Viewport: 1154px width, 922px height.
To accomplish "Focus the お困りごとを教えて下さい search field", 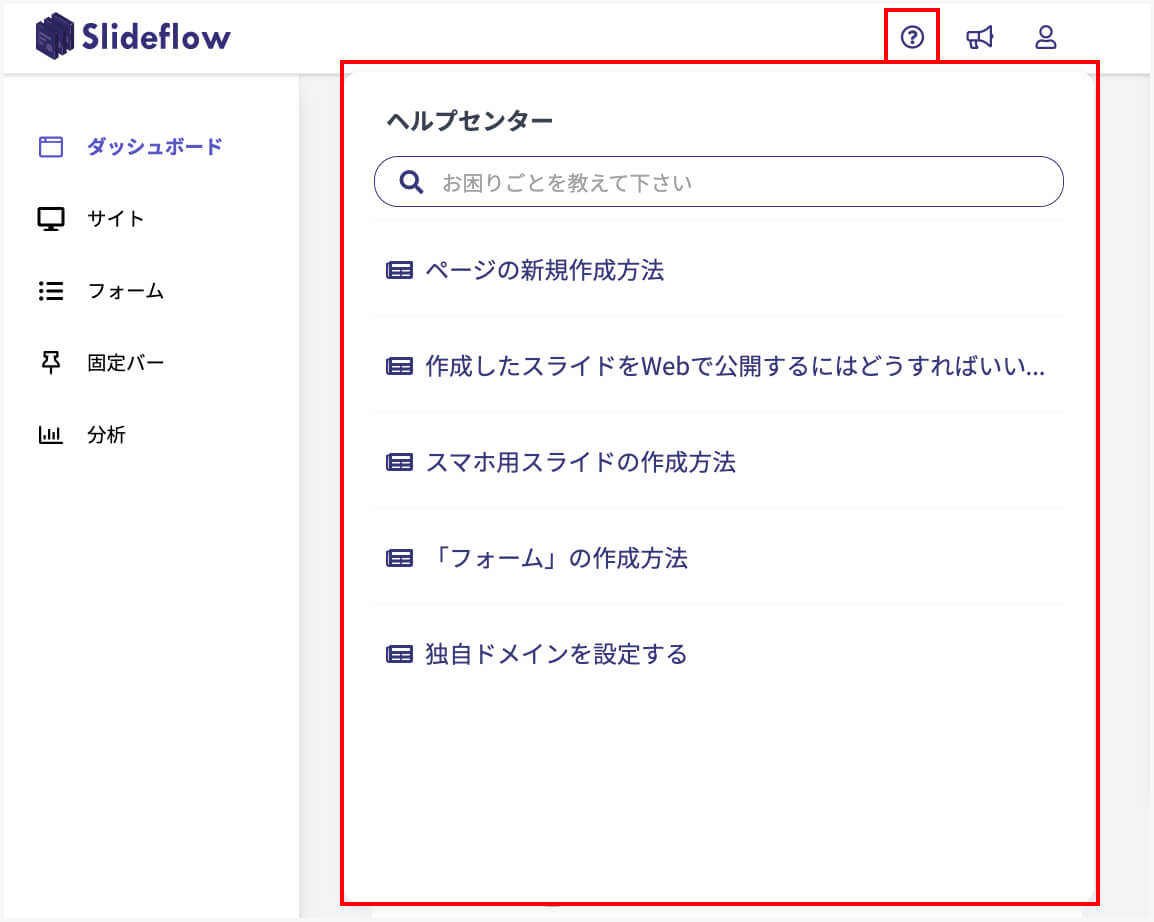I will [740, 183].
